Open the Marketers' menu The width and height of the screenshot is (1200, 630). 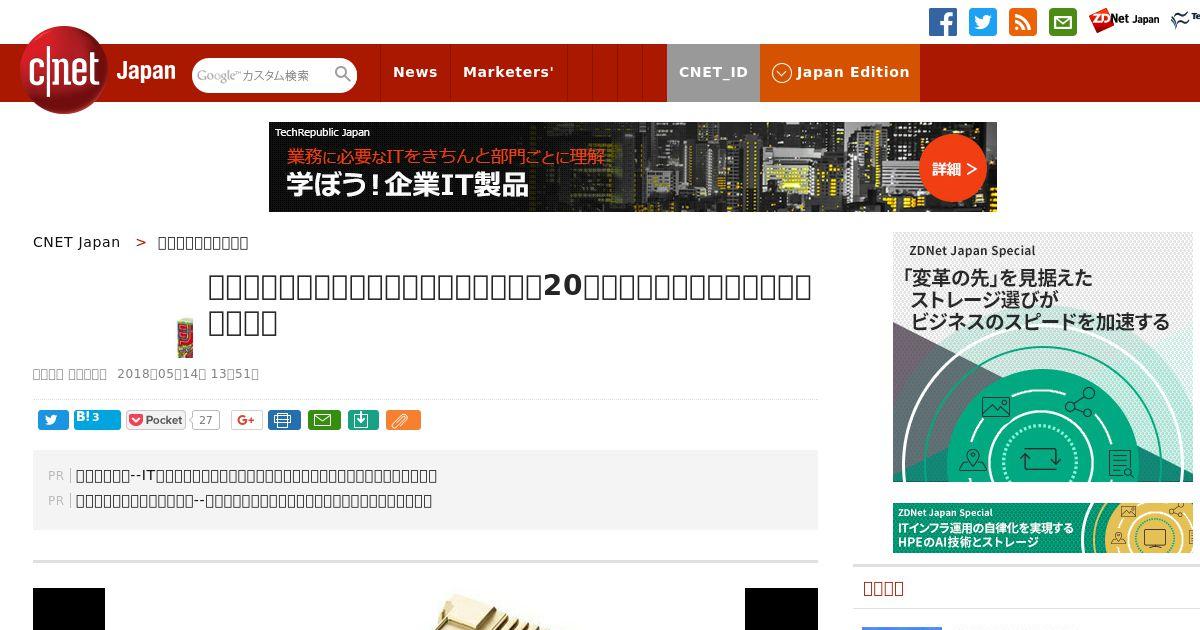pos(508,72)
